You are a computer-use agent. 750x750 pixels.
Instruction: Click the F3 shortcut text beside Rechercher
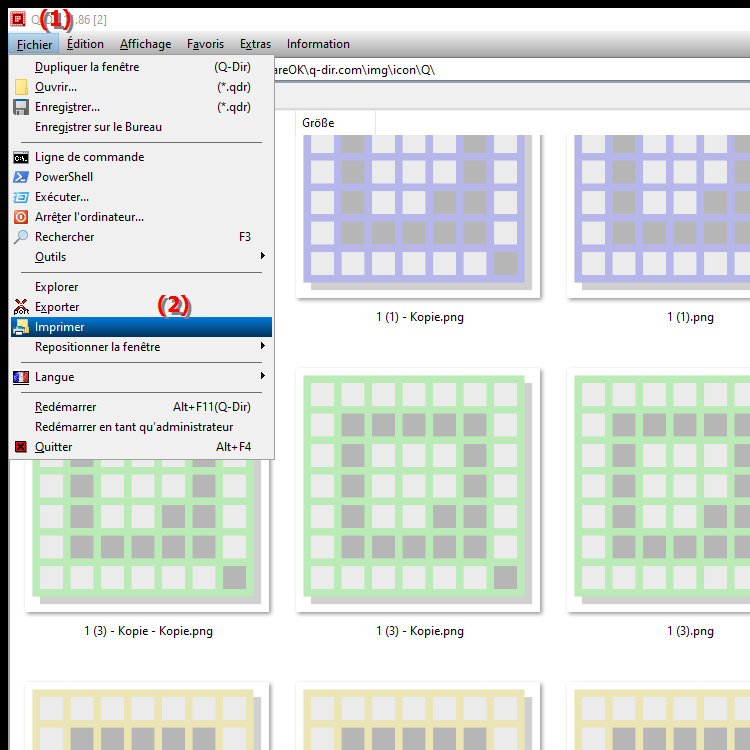pos(245,237)
